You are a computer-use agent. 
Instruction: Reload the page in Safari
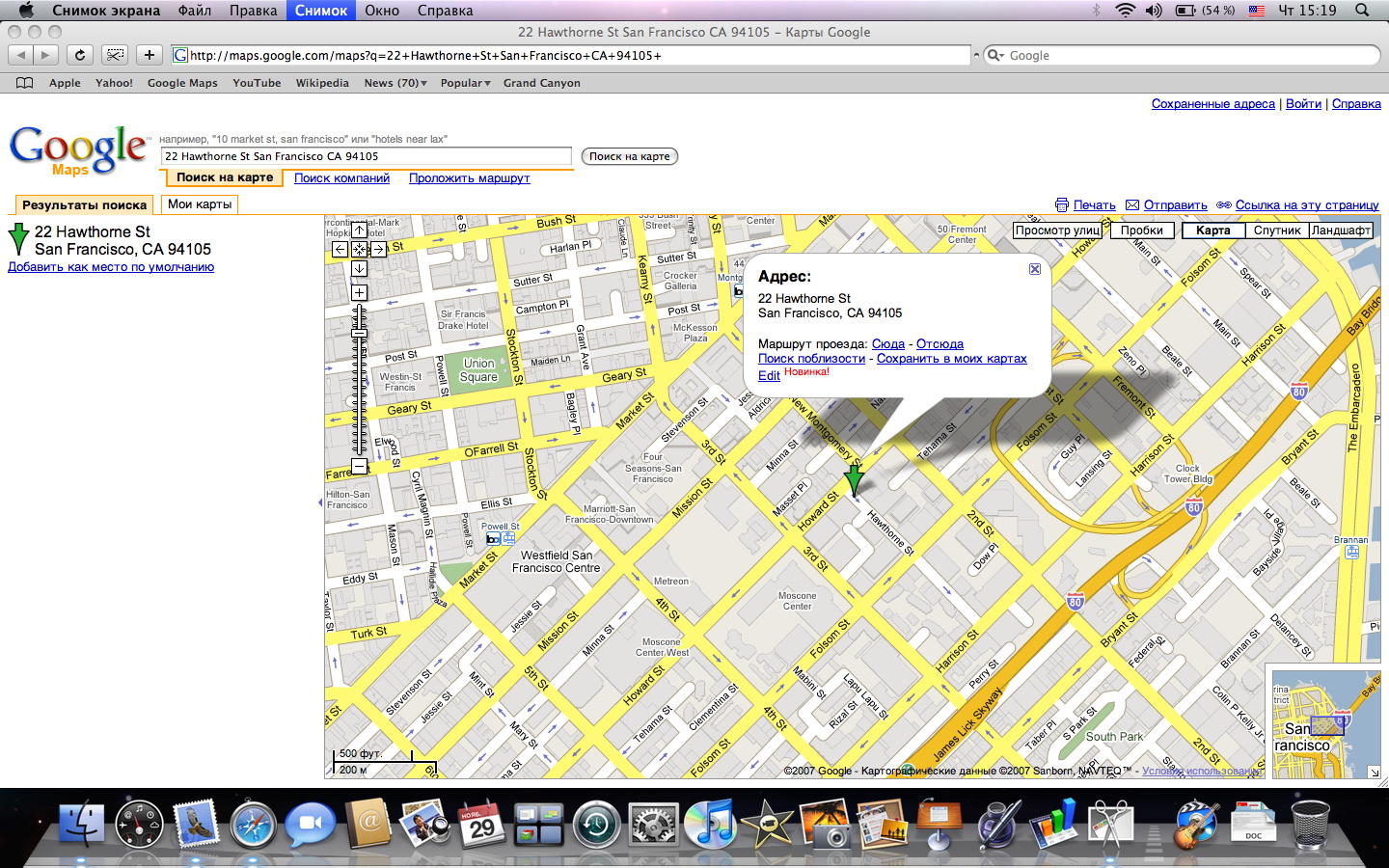[x=80, y=55]
